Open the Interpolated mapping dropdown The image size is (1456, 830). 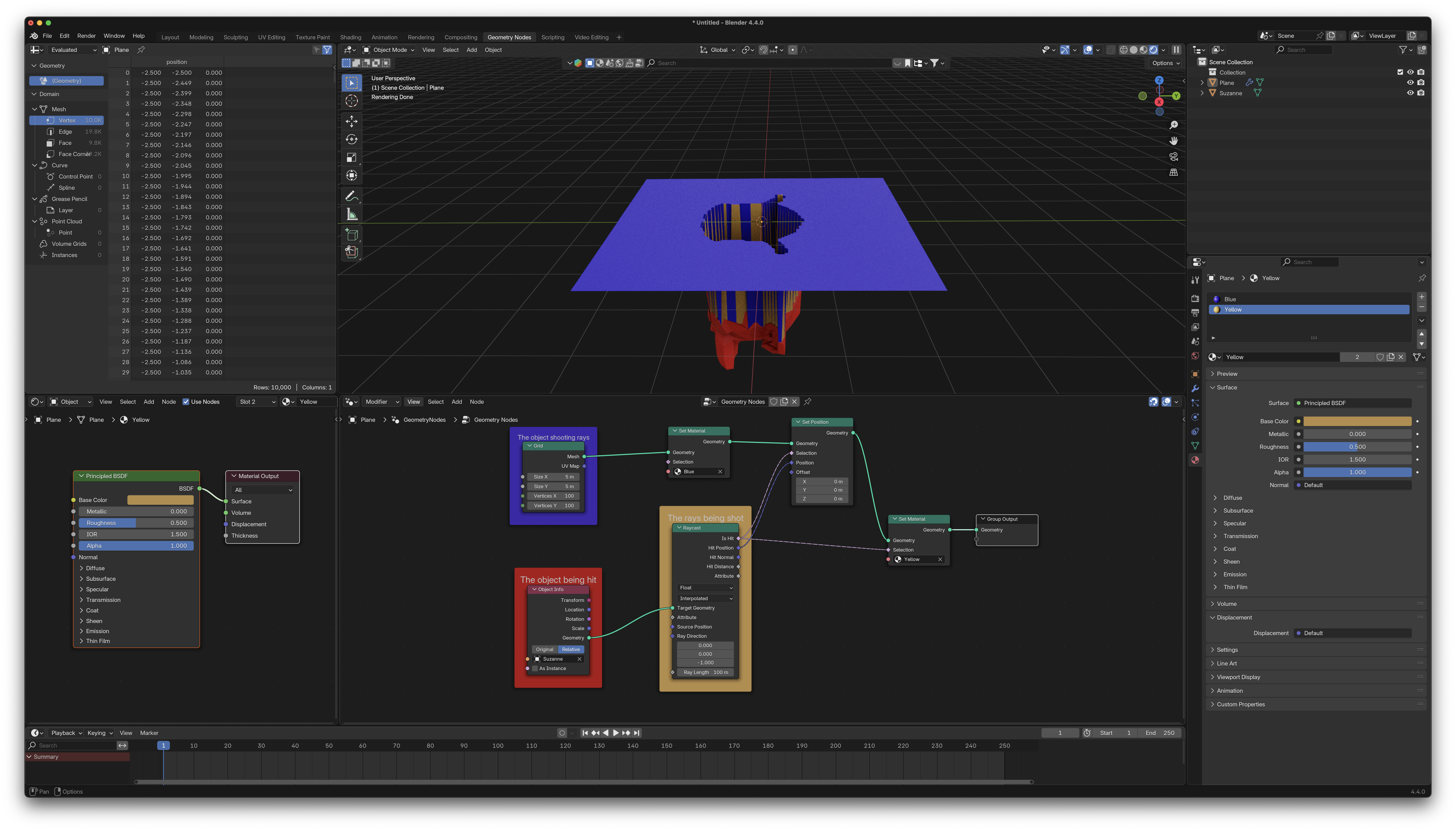[x=705, y=599]
